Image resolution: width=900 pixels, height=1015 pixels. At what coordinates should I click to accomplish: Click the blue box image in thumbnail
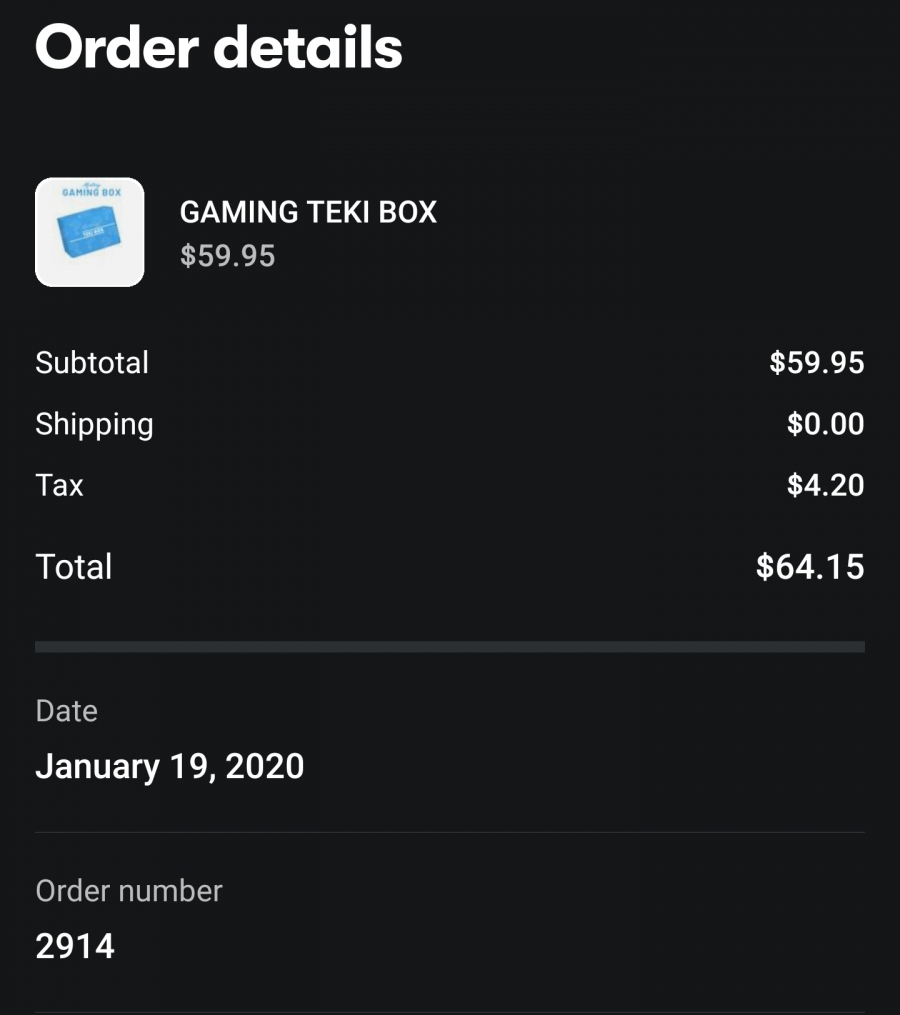coord(89,232)
